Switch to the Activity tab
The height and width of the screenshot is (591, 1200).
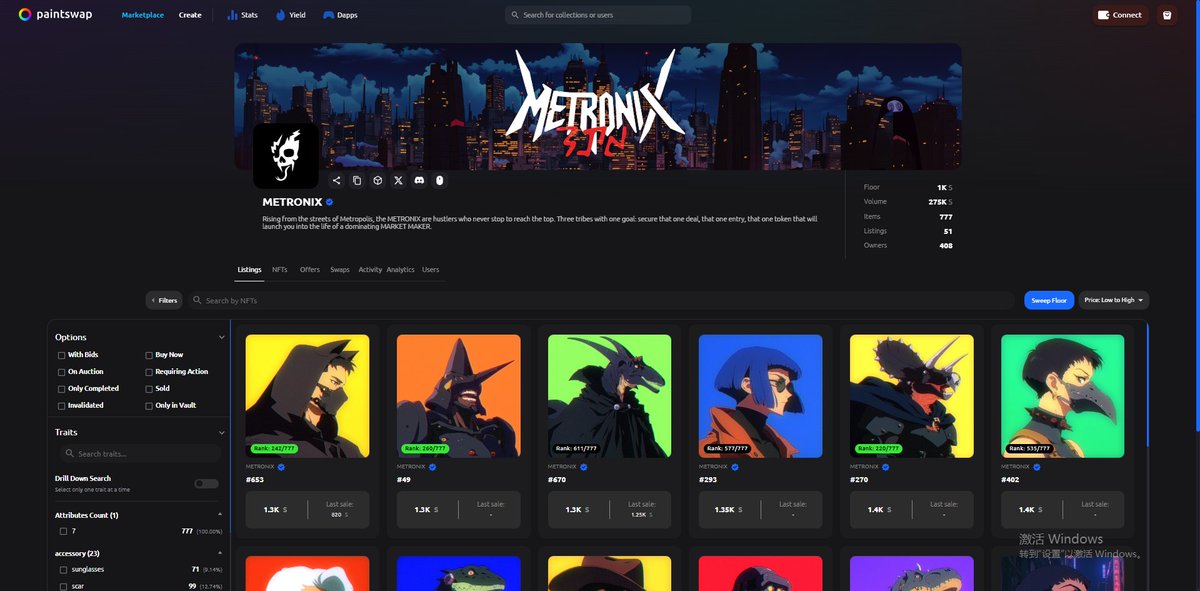point(370,270)
